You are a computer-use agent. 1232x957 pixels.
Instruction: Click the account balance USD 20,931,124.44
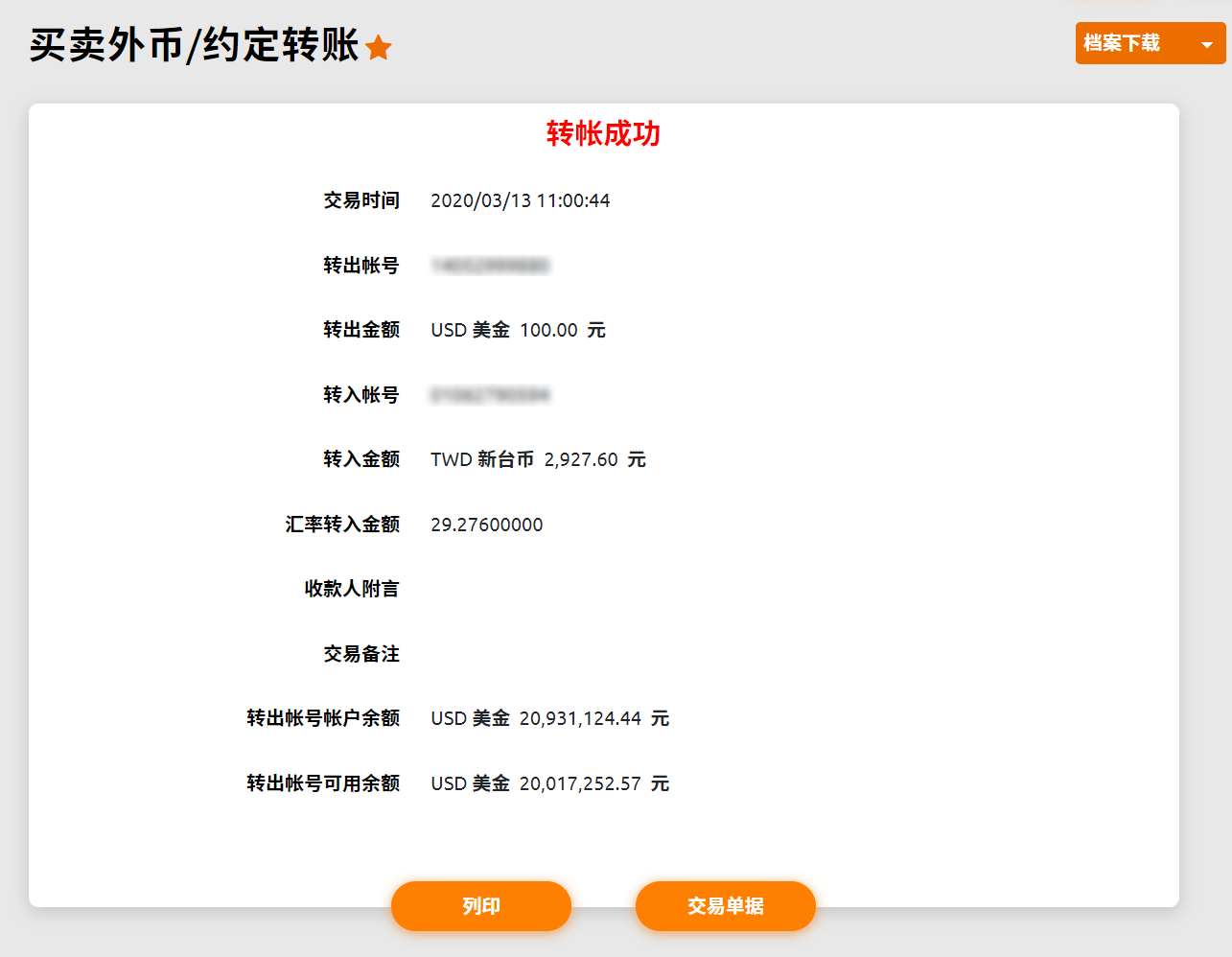tap(549, 718)
